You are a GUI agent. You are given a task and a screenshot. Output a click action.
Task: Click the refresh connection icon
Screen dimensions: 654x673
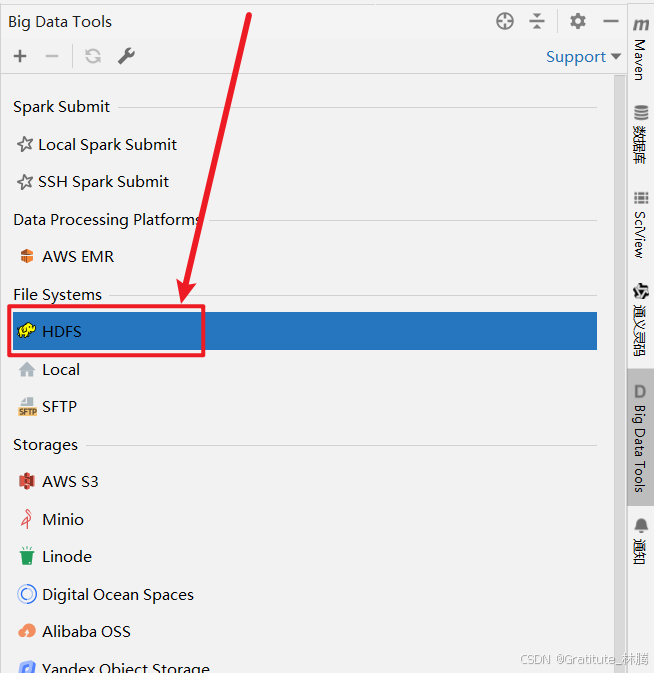pos(93,56)
